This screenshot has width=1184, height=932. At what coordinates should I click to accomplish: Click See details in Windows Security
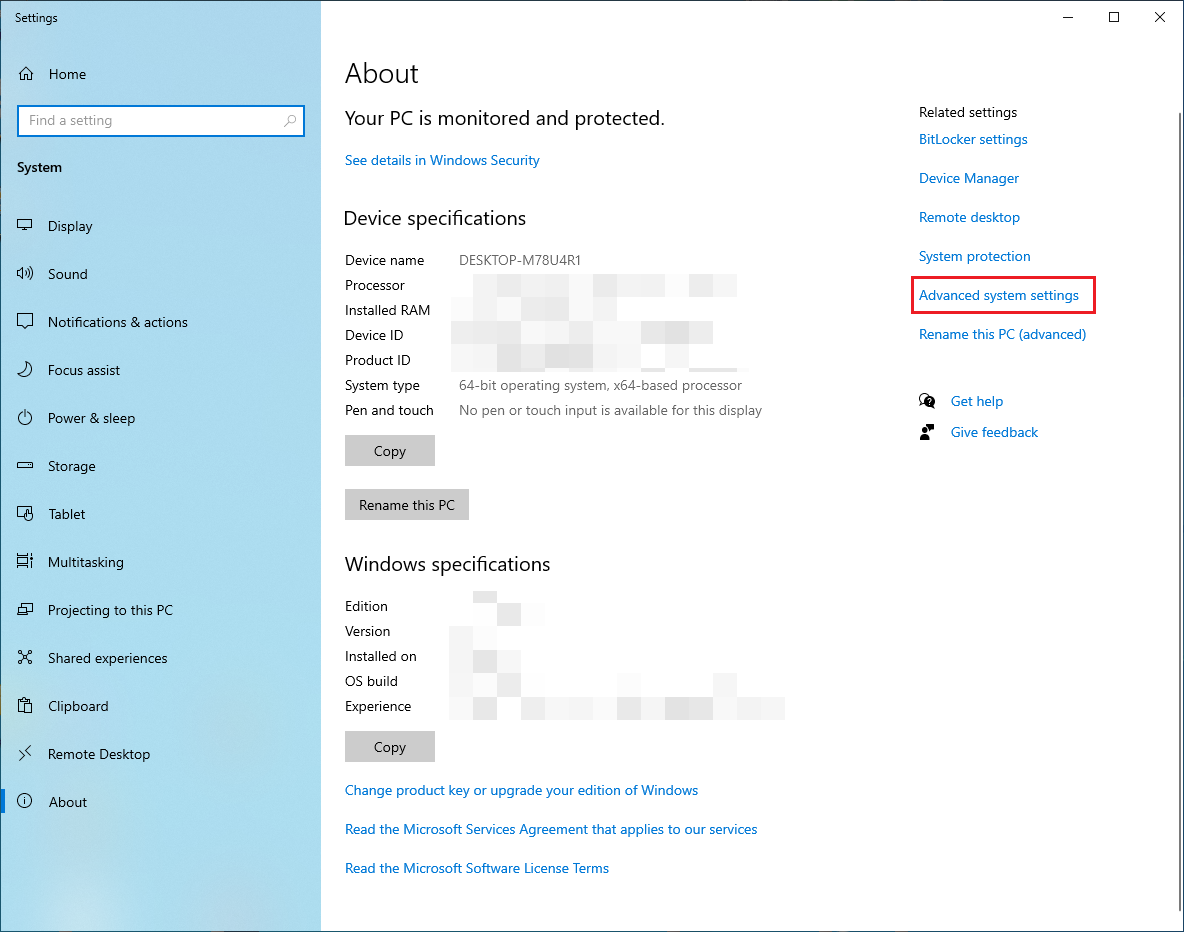point(442,161)
